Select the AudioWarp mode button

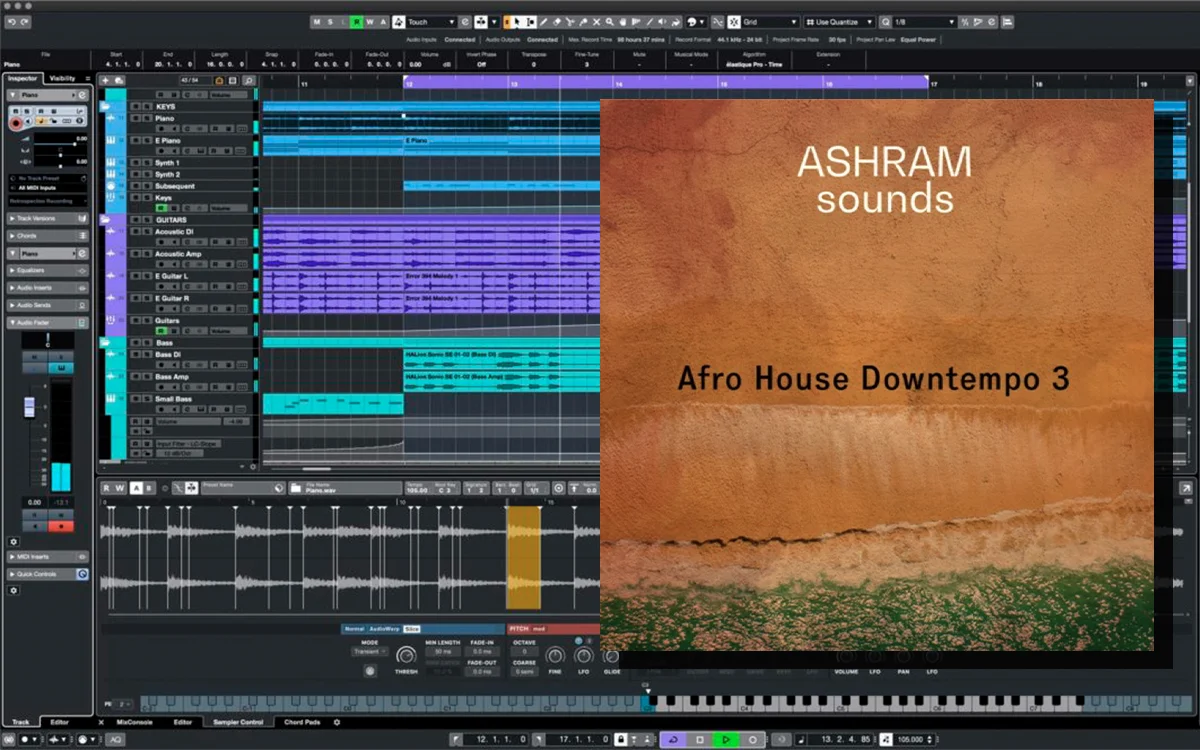(384, 629)
